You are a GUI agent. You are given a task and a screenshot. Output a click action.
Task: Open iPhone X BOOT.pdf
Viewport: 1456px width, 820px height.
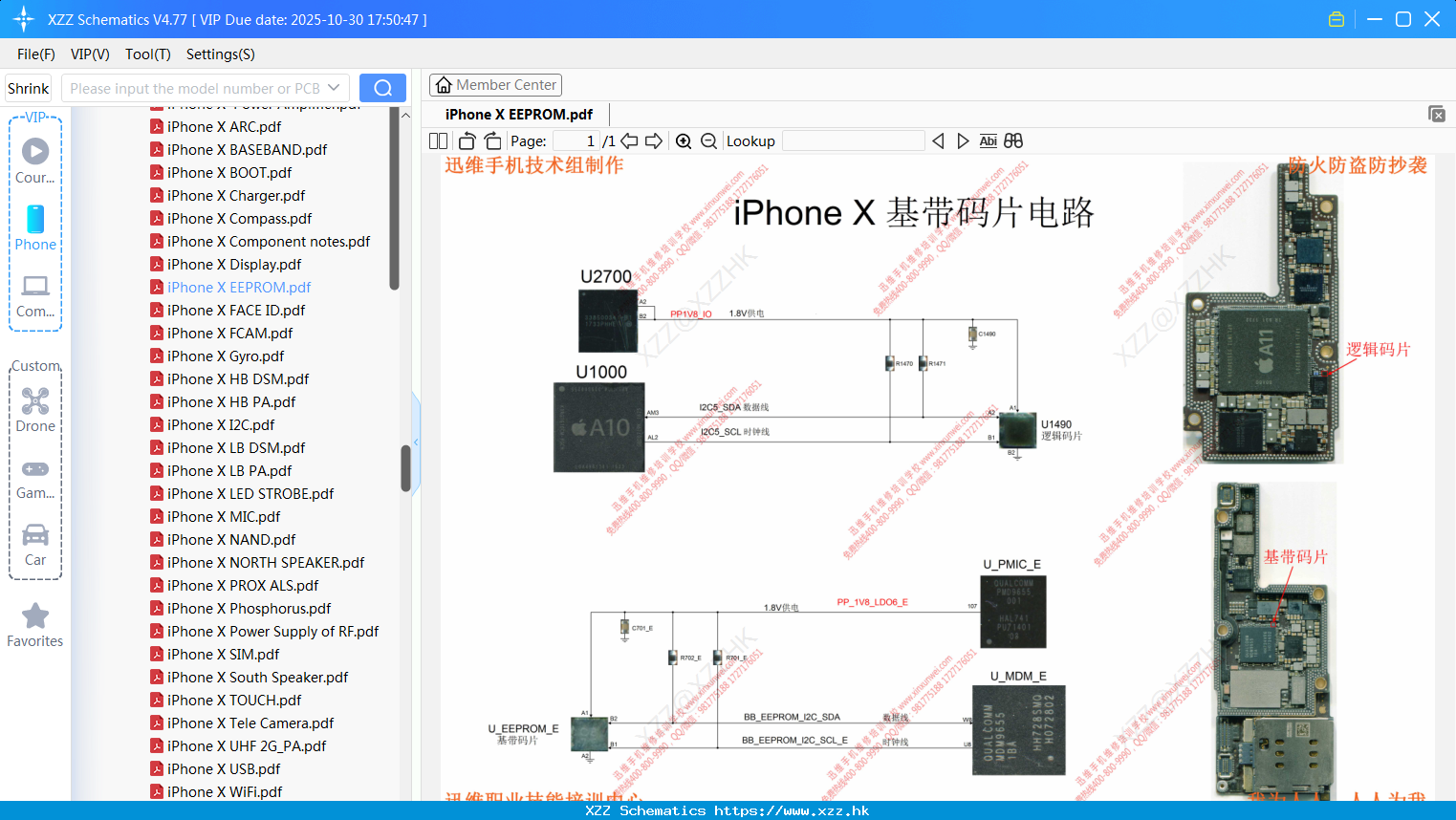click(229, 172)
